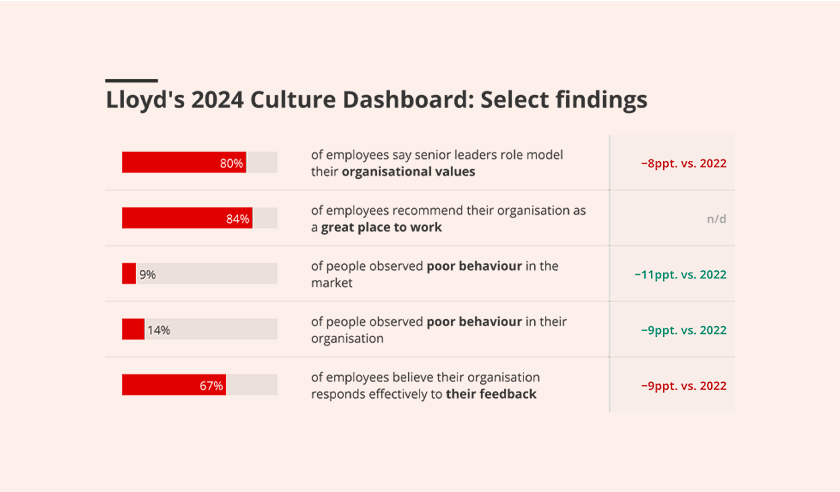Click the red fill of the 14% bar
Screen dimensions: 840x492
point(133,329)
